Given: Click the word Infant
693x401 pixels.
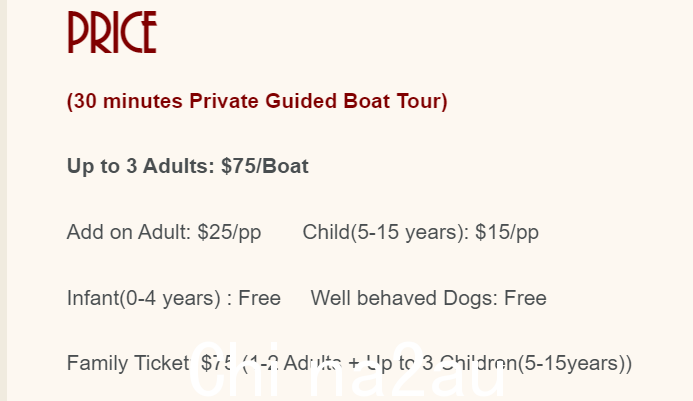Looking at the screenshot, I should click(93, 298).
